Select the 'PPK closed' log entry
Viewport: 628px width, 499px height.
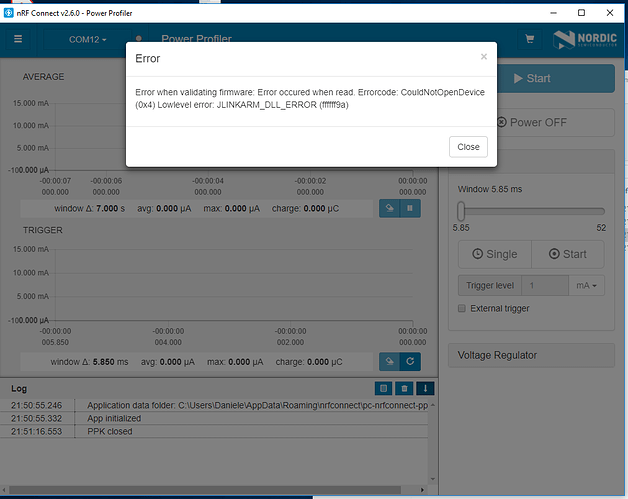pos(214,431)
